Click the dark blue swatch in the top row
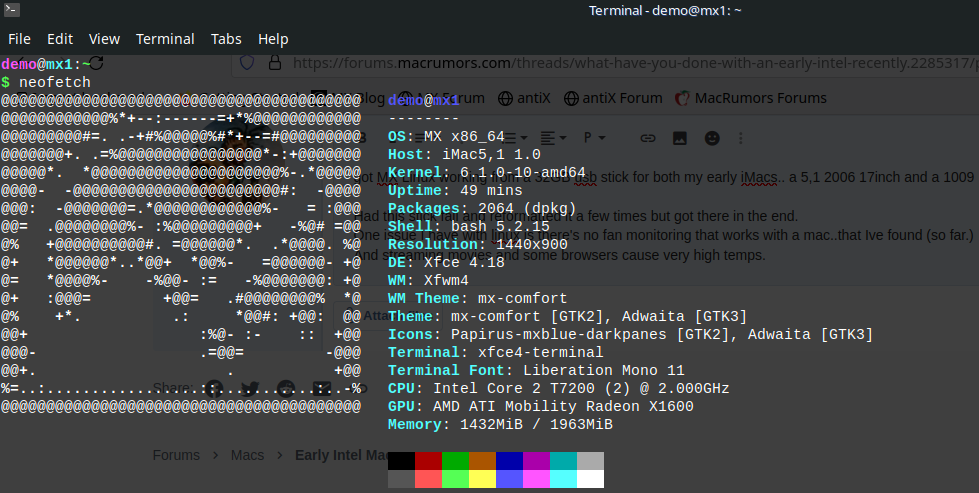The height and width of the screenshot is (493, 979). pyautogui.click(x=509, y=461)
